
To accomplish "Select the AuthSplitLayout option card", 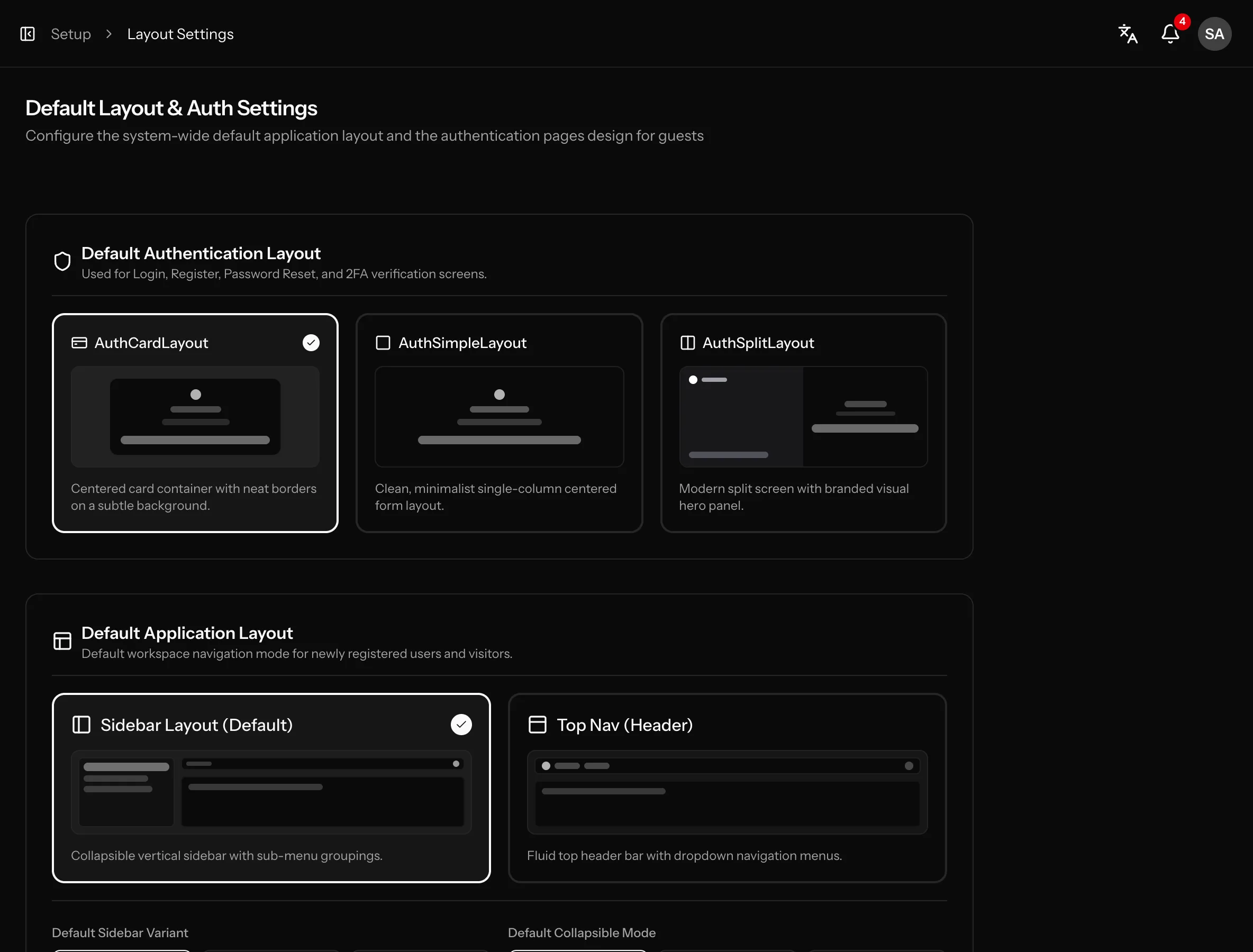I will pos(803,423).
